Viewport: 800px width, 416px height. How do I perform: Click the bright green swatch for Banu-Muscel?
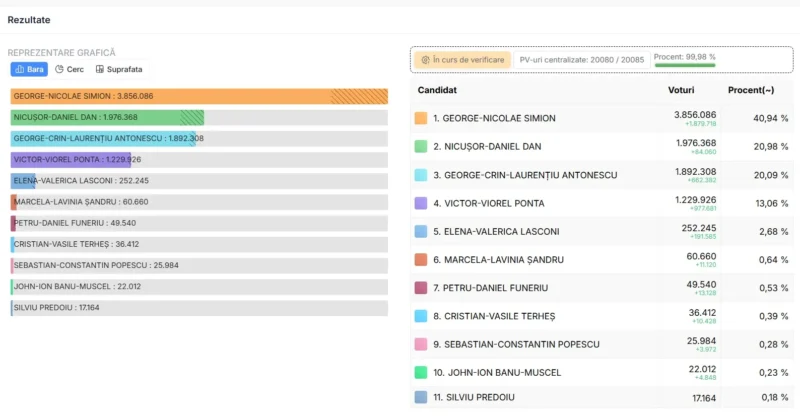click(420, 372)
